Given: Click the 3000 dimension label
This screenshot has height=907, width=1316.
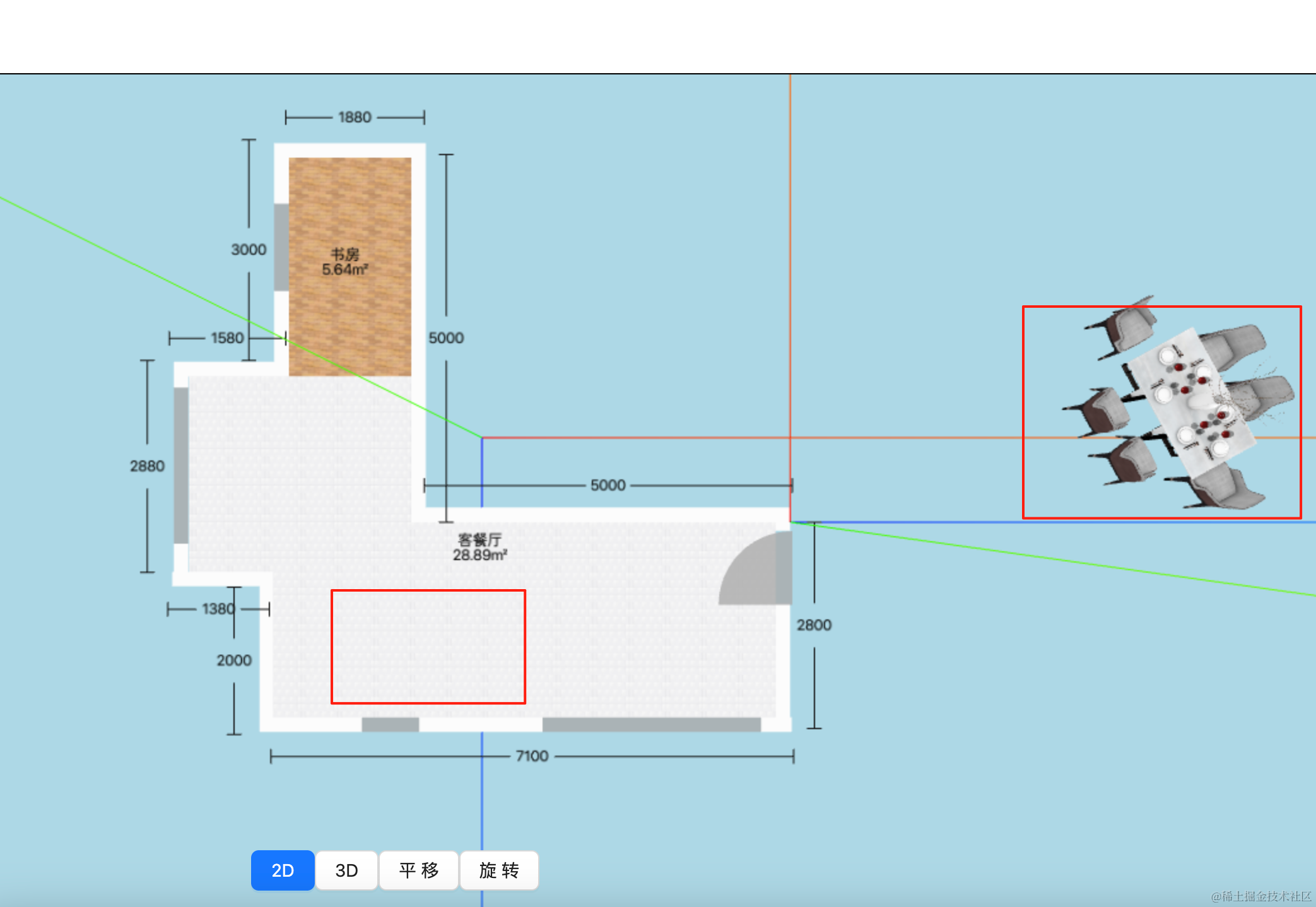Looking at the screenshot, I should [249, 250].
